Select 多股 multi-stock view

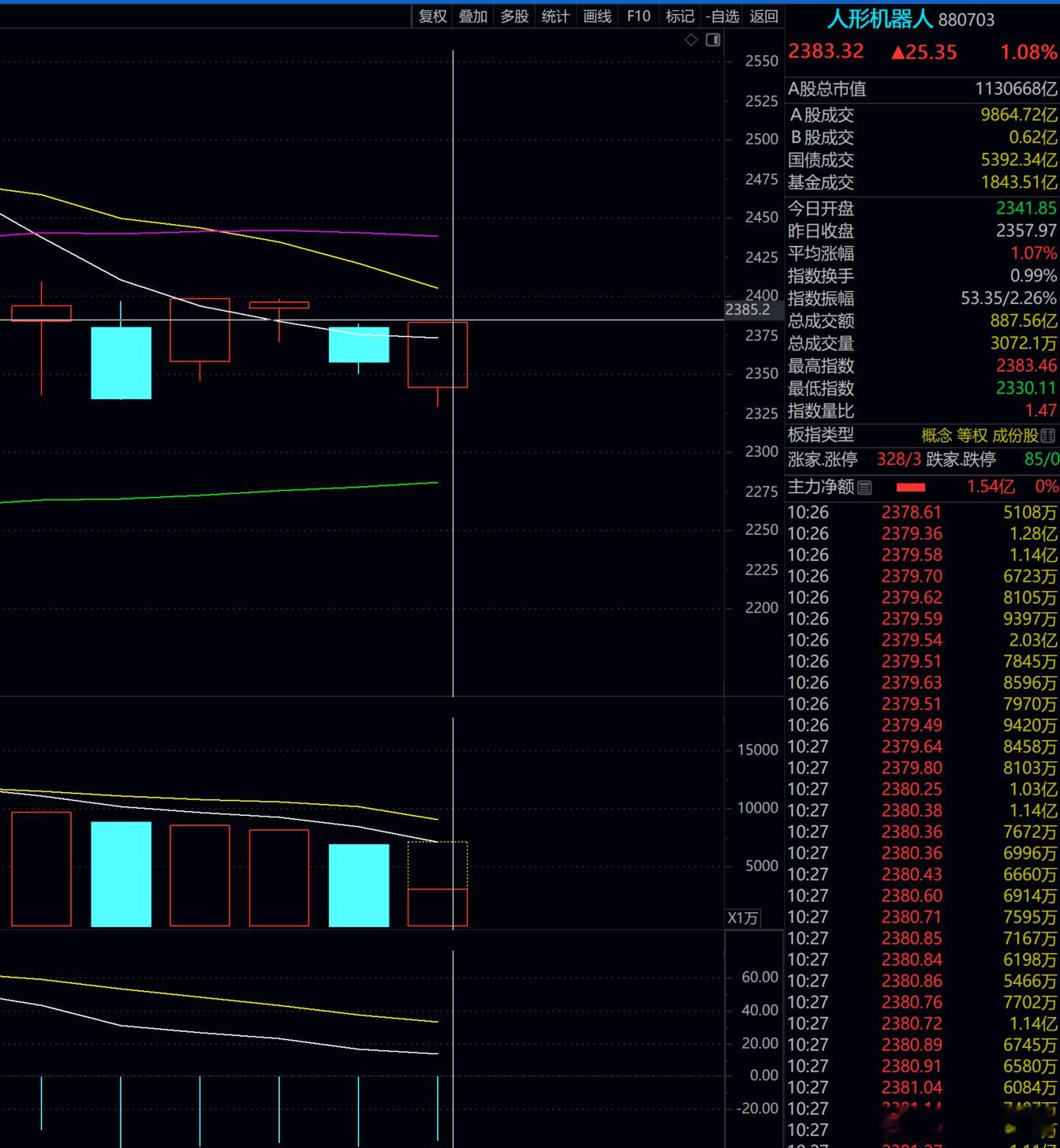[x=514, y=17]
